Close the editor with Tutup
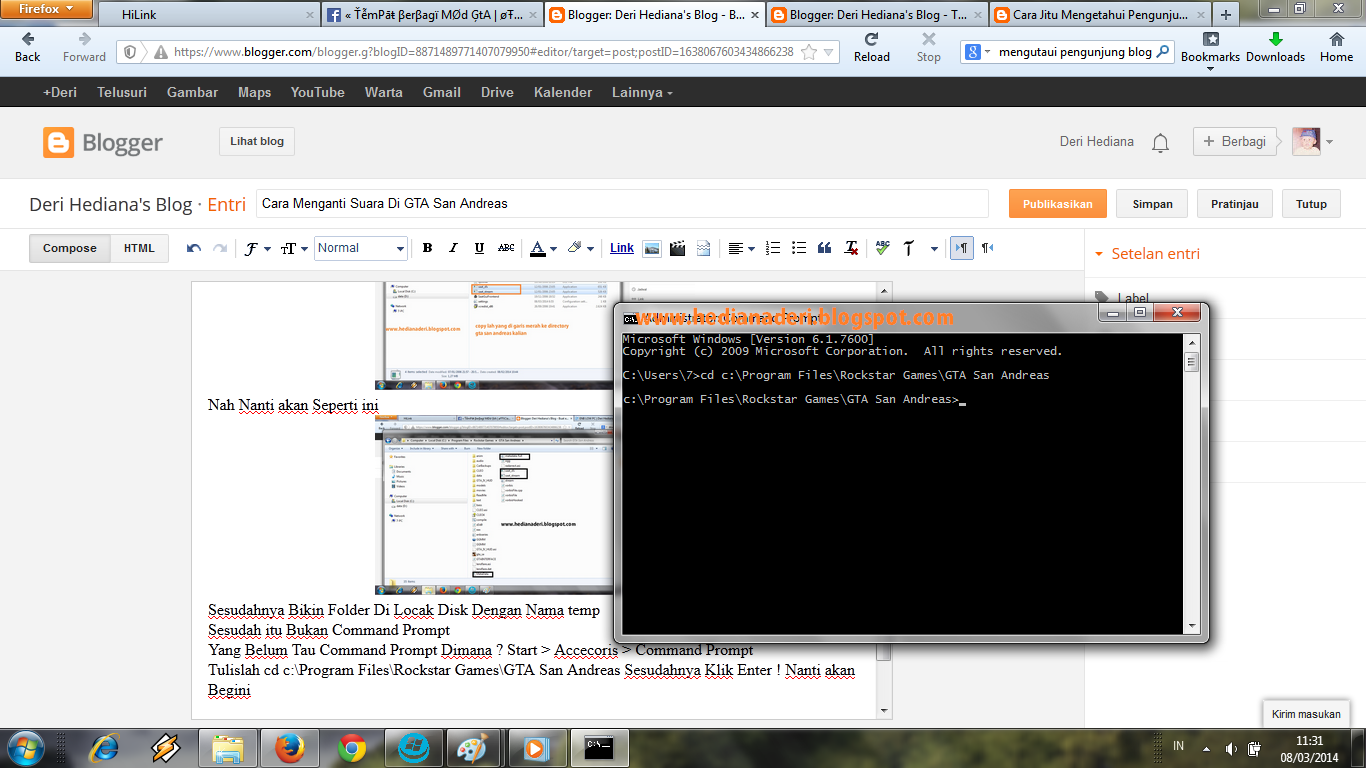The image size is (1366, 769). [x=1311, y=204]
